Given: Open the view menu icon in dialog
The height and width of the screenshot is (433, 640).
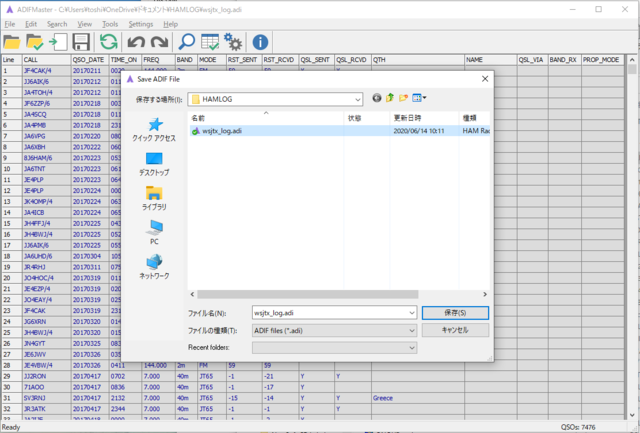Looking at the screenshot, I should tap(419, 98).
